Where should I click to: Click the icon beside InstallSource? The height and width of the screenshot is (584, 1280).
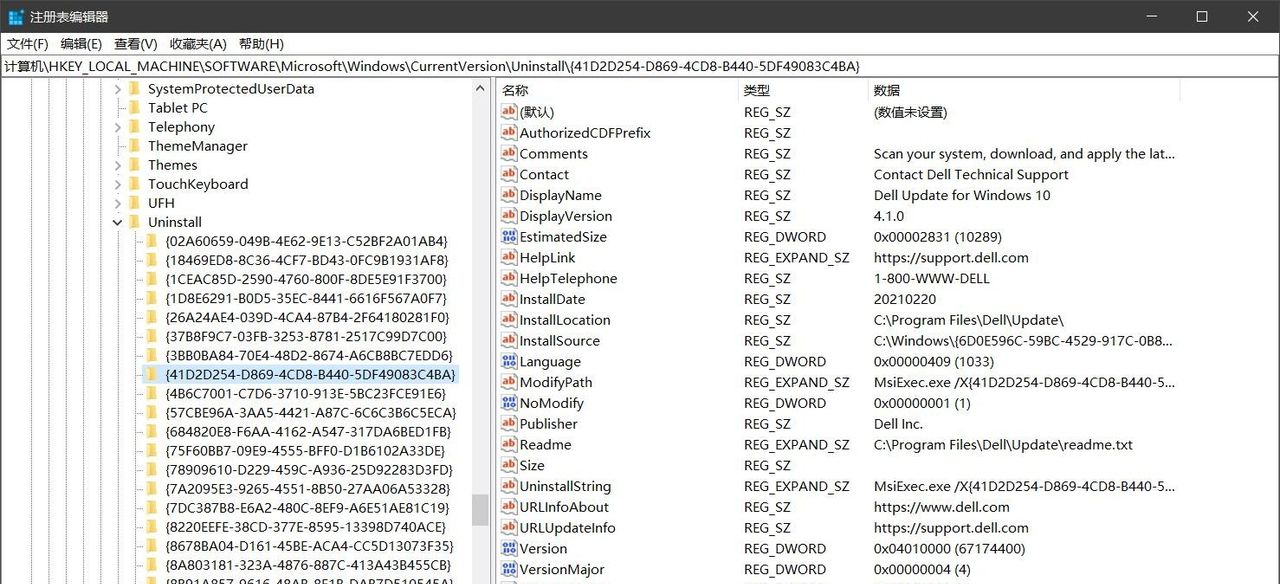509,341
